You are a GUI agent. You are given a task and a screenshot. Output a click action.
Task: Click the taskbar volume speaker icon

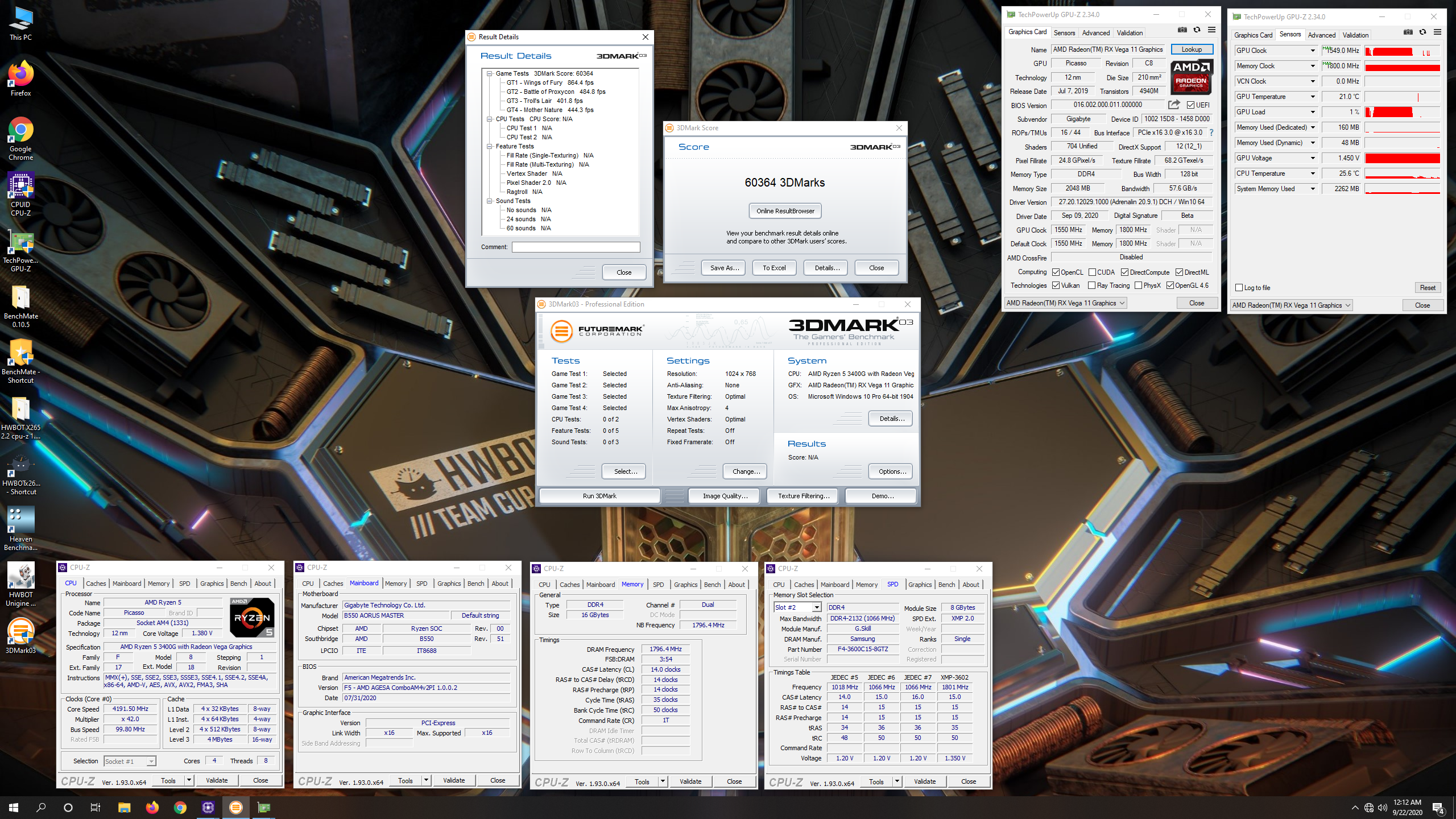1383,808
